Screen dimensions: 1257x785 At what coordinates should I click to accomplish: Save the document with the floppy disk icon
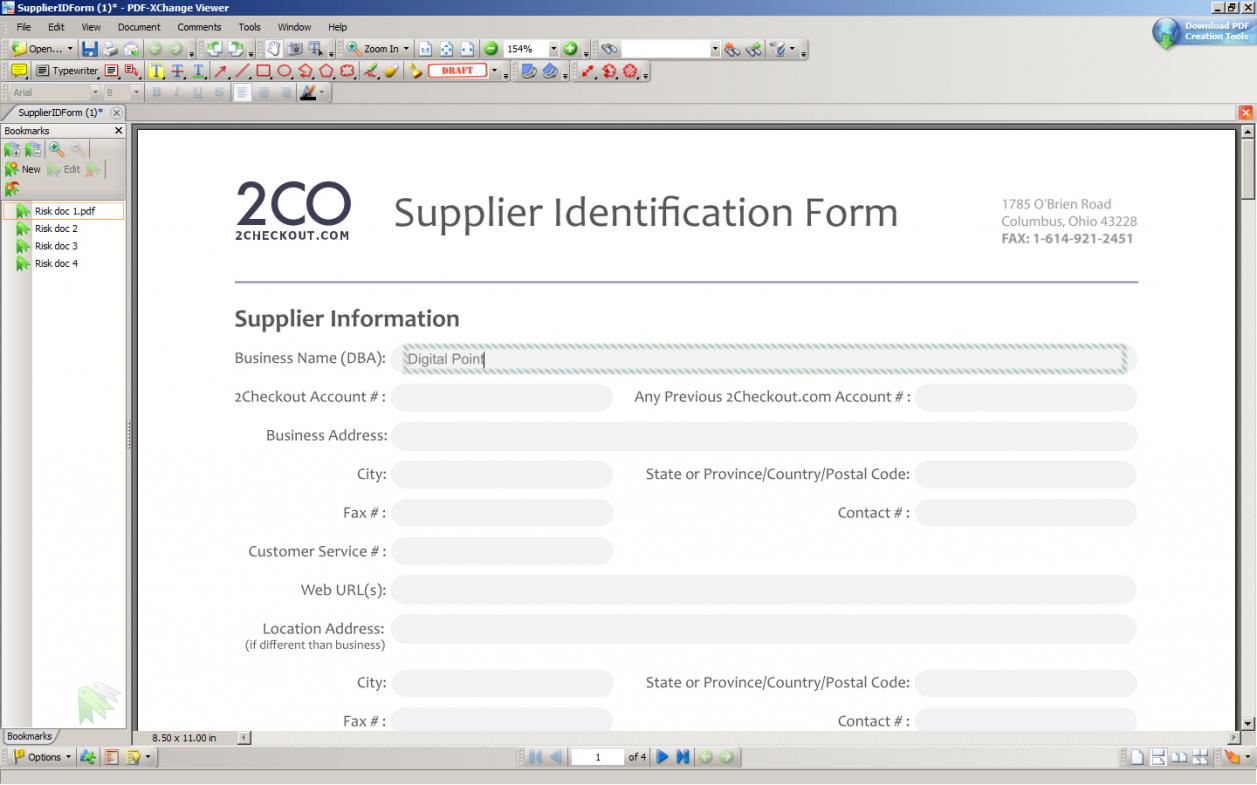tap(90, 48)
